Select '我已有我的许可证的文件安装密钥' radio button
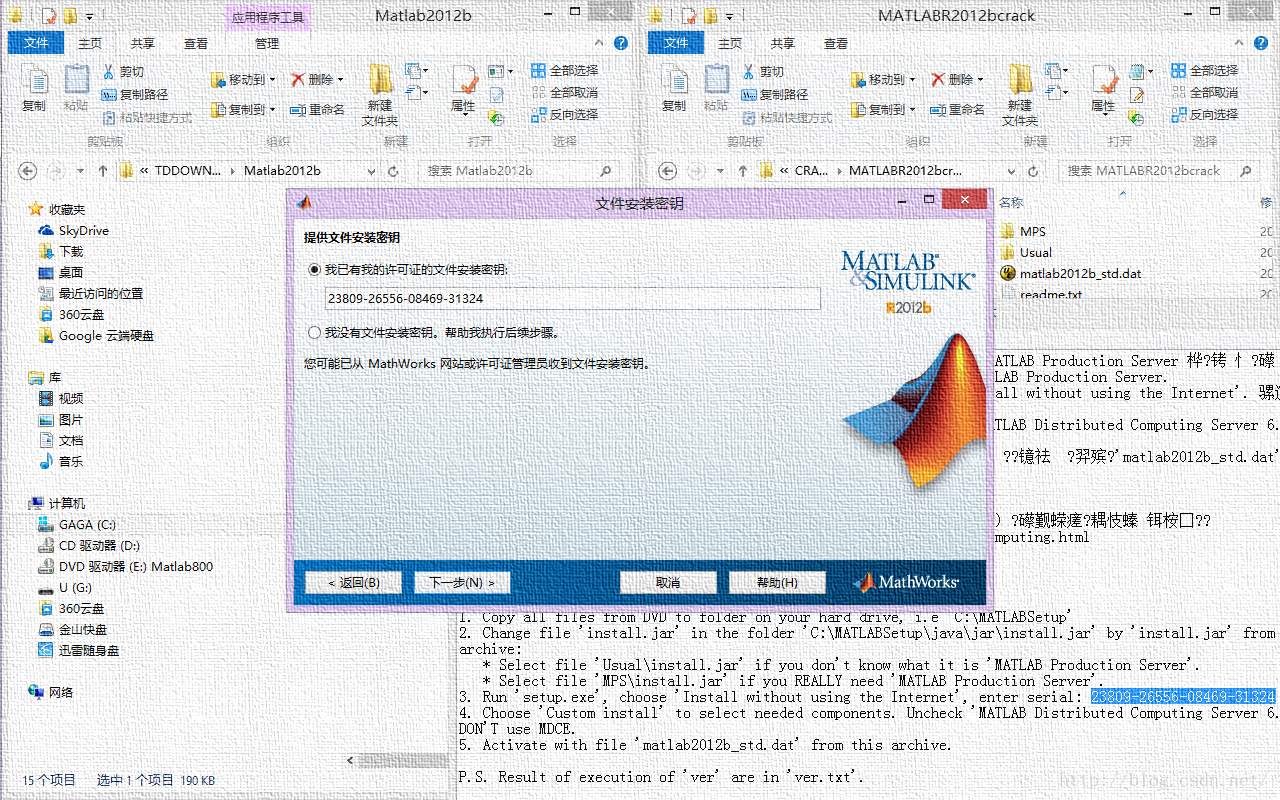This screenshot has height=800, width=1280. [x=314, y=270]
